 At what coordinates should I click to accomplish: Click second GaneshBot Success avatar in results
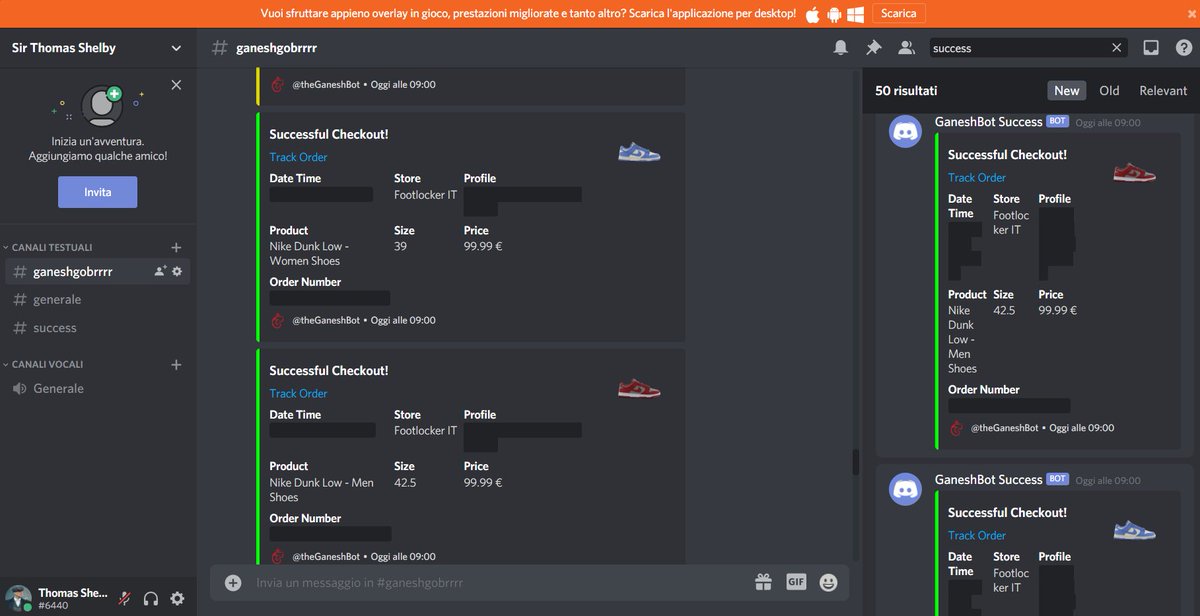[x=906, y=490]
